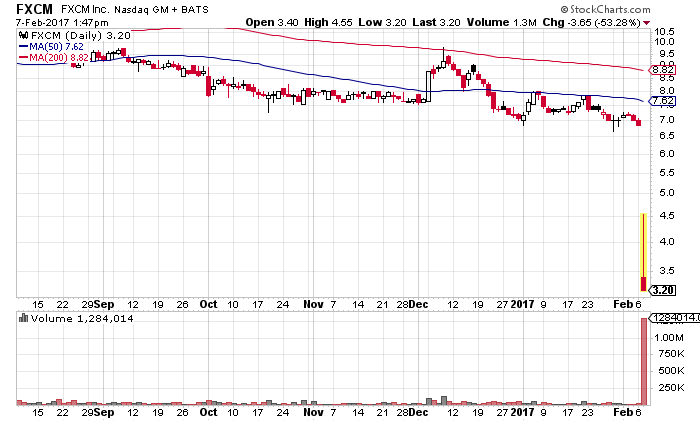Click the Sep label on price chart axis
Viewport: 700px width, 421px height.
coord(104,304)
